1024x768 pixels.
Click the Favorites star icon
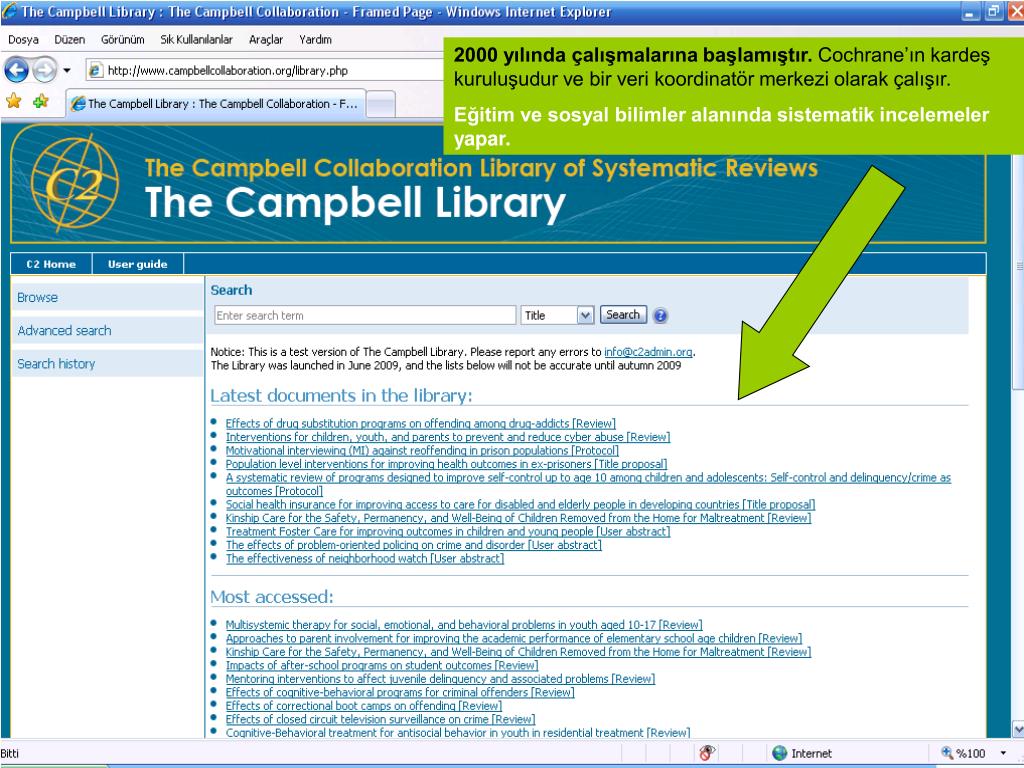14,101
